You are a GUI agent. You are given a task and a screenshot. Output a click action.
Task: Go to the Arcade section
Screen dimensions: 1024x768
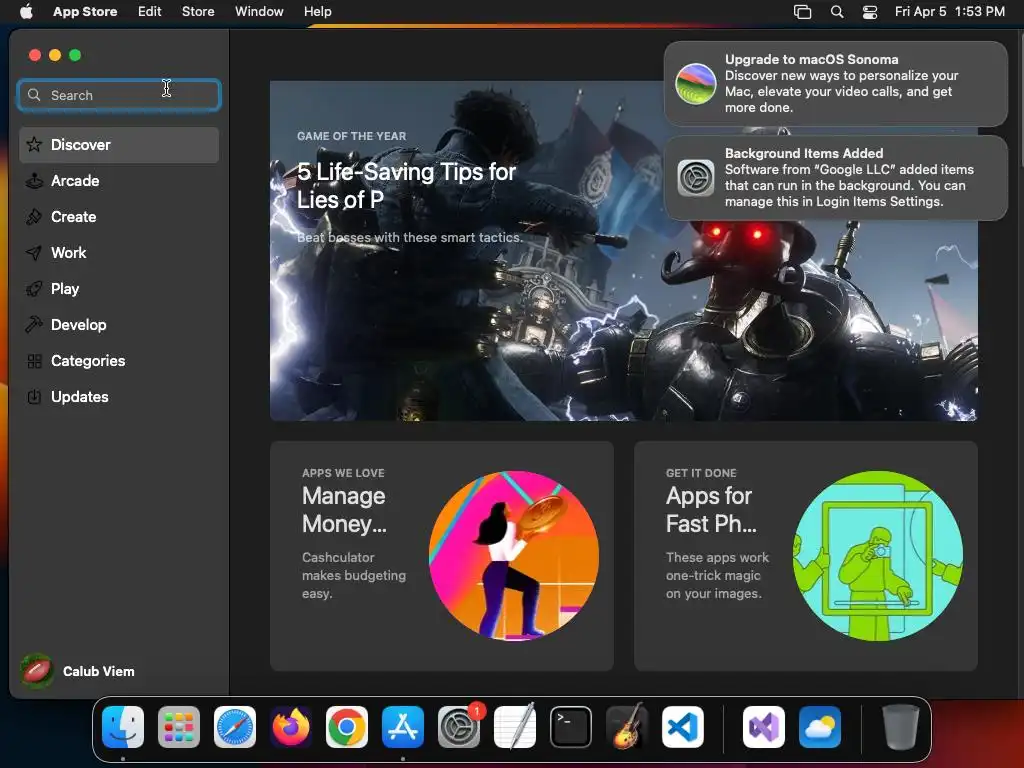pyautogui.click(x=119, y=181)
